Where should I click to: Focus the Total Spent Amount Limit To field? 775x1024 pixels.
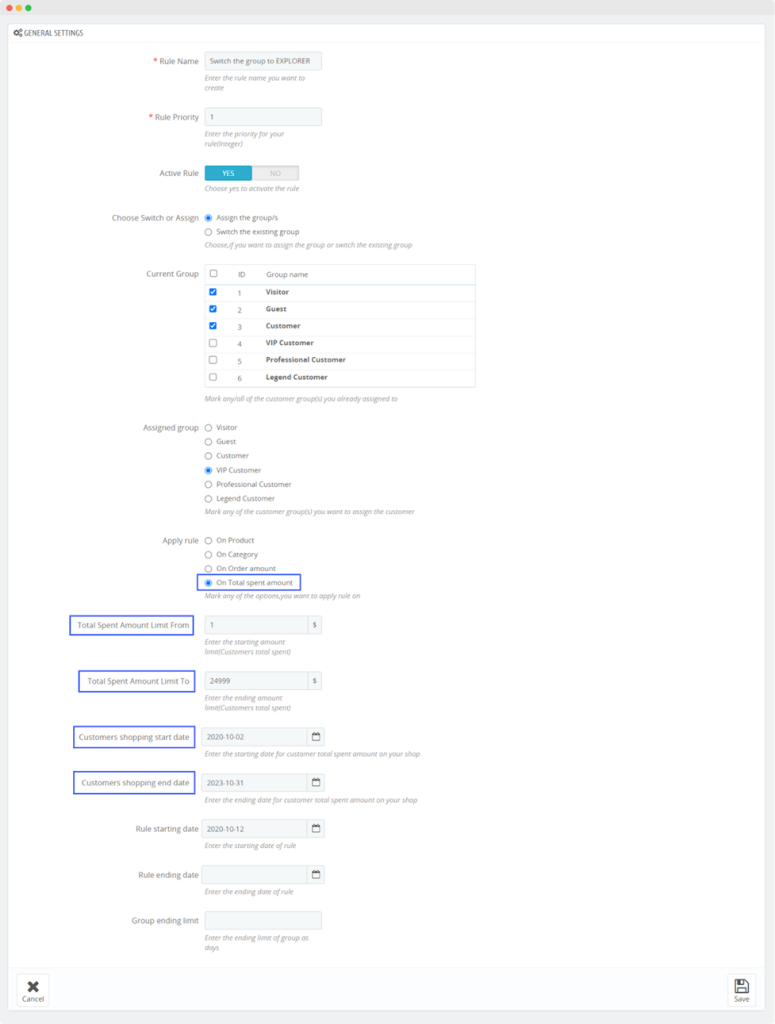(x=256, y=681)
